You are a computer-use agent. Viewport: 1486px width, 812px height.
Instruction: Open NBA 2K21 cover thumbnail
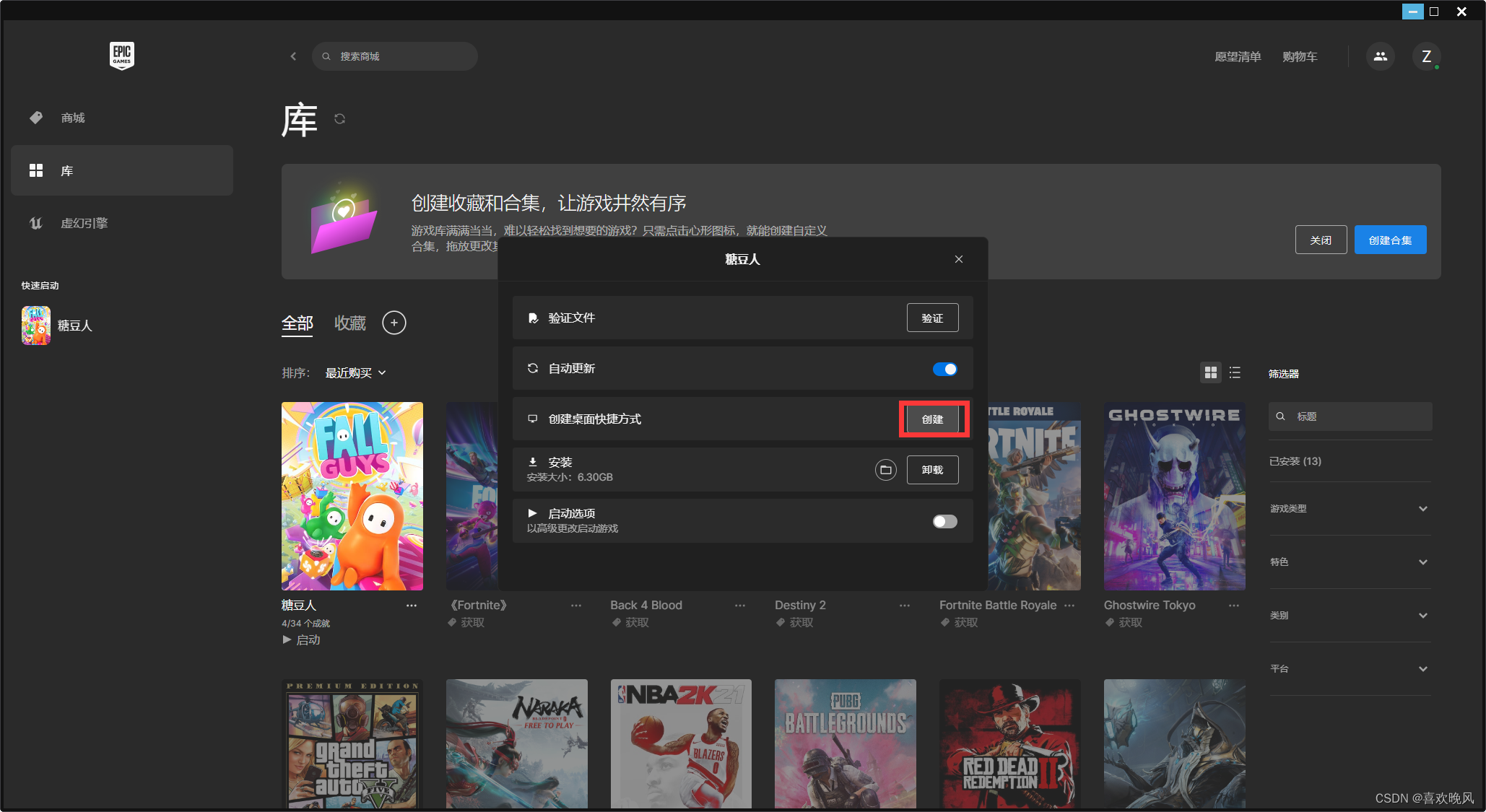[x=681, y=743]
